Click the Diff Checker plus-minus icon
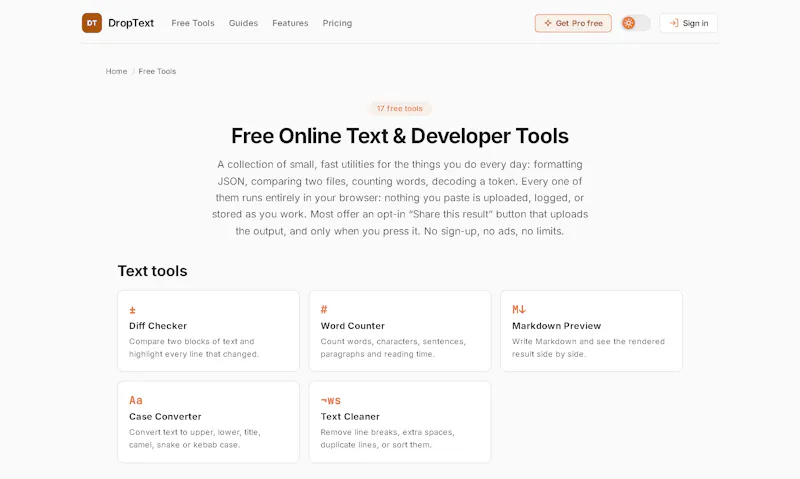The height and width of the screenshot is (479, 800). click(133, 310)
